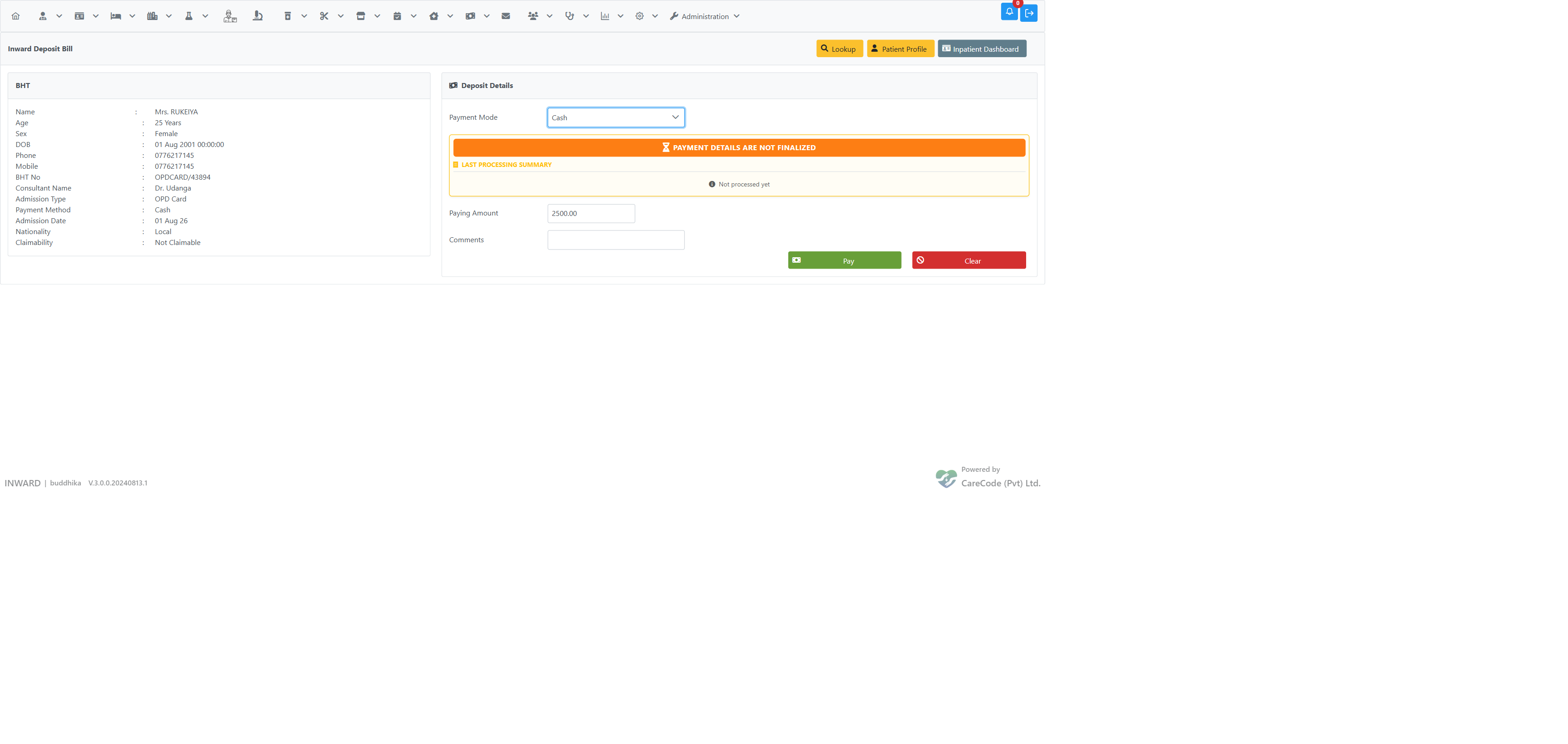
Task: Go to the Home icon
Action: [x=16, y=16]
